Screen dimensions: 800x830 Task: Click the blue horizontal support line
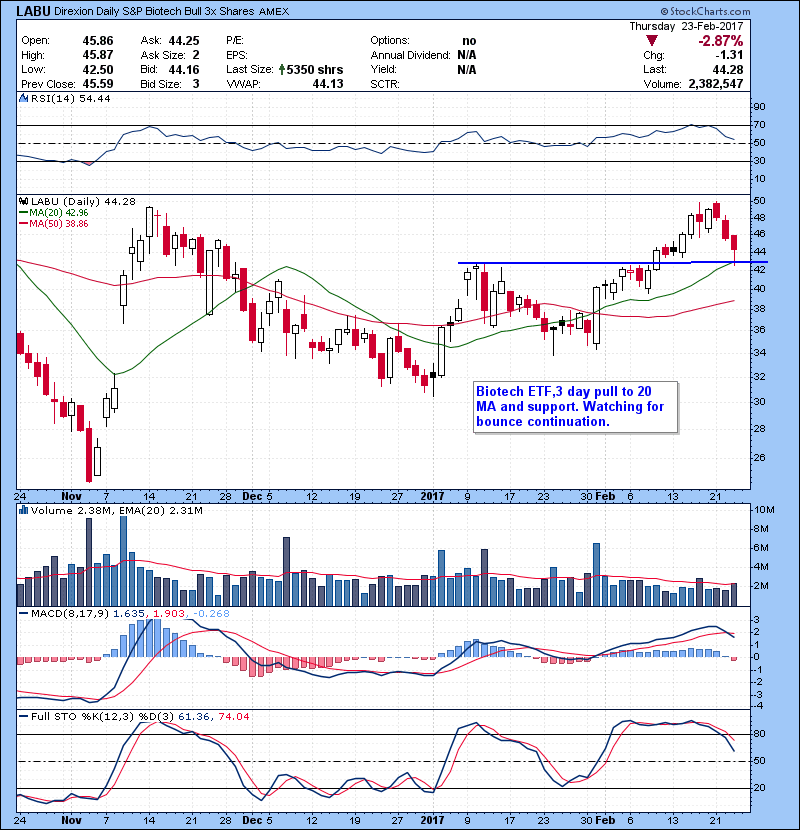click(x=613, y=263)
